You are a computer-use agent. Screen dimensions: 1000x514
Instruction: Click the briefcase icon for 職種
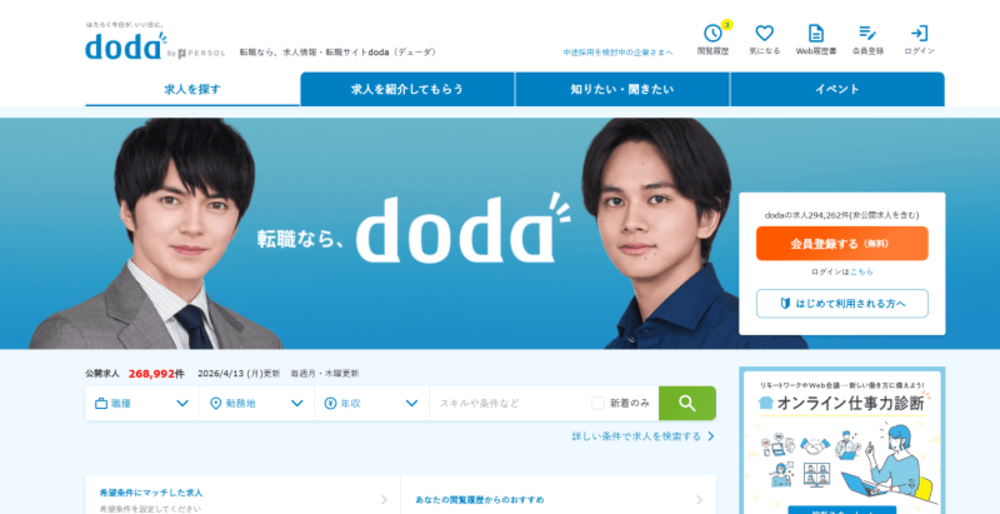pos(101,404)
